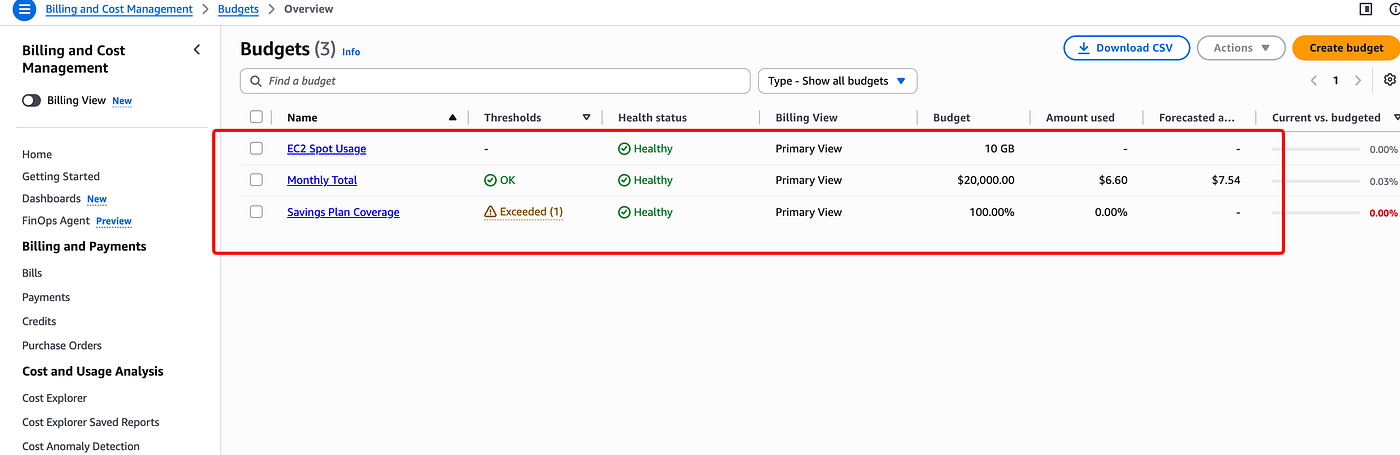Click the Budgets breadcrumb link
Image resolution: width=1400 pixels, height=455 pixels.
(239, 9)
